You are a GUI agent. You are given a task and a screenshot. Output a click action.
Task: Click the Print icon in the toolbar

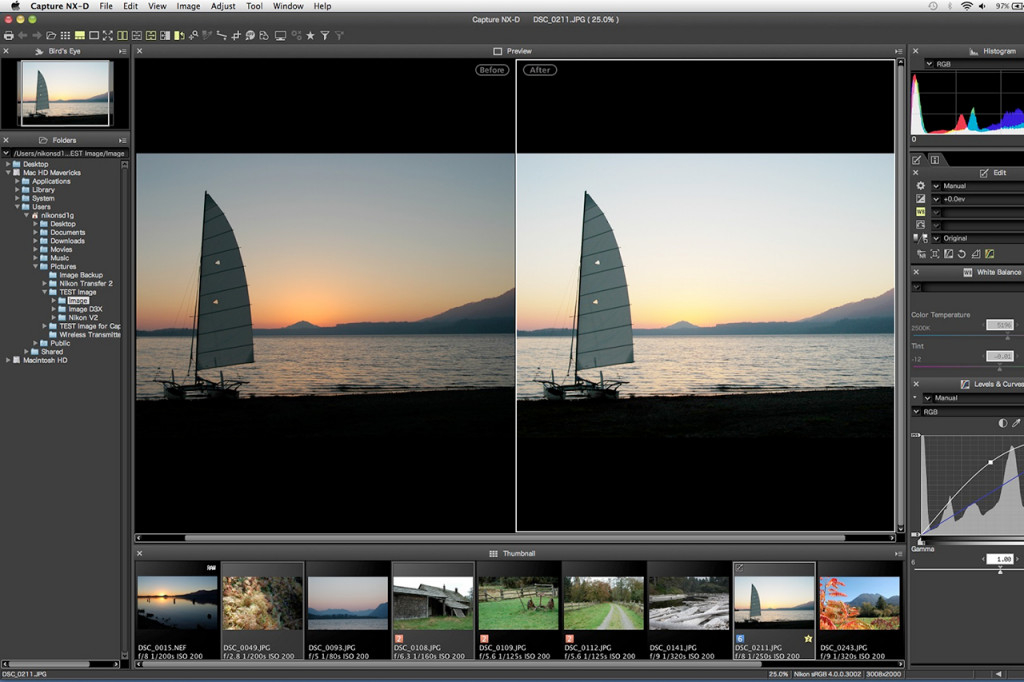coord(9,35)
